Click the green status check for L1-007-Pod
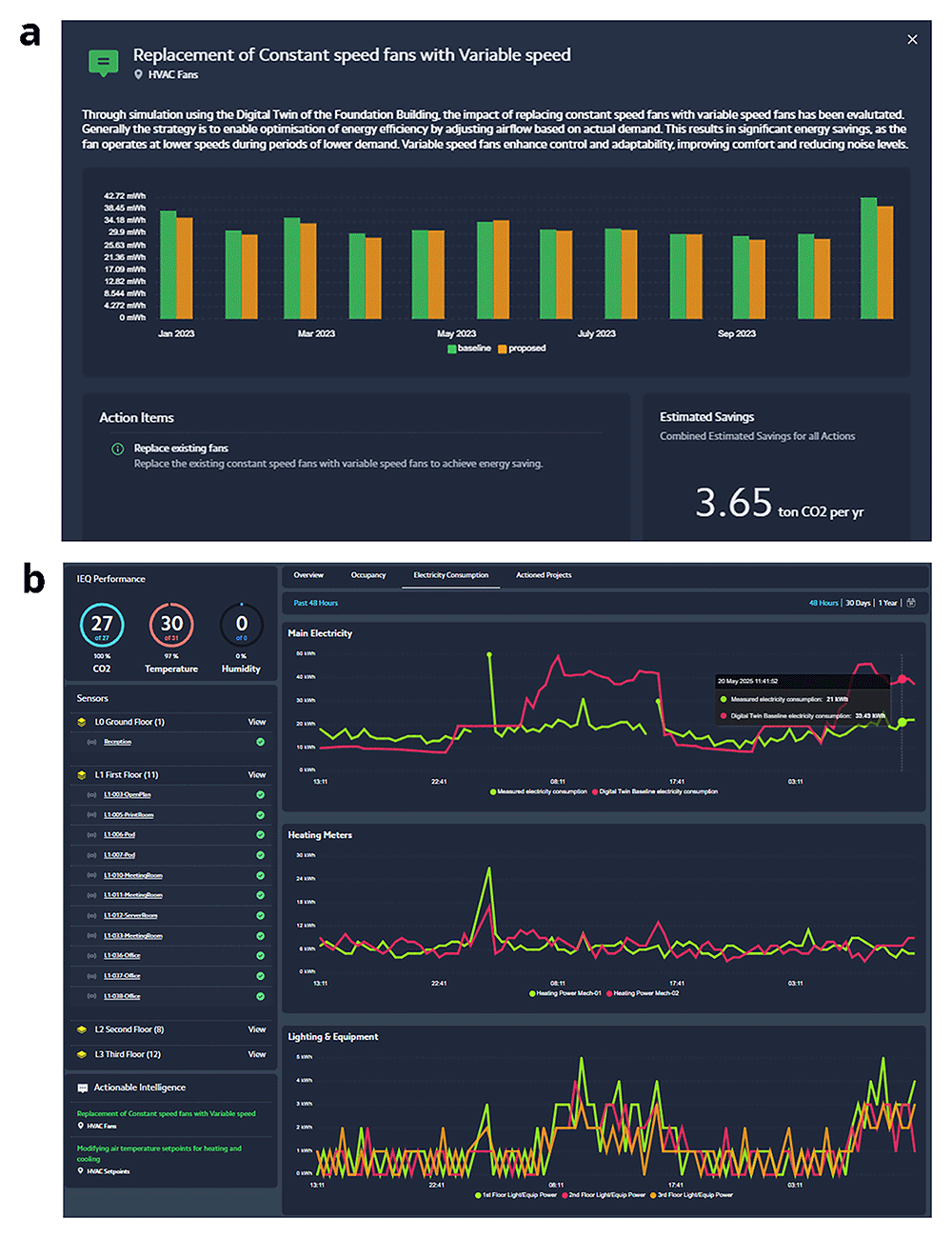952x1238 pixels. point(260,855)
